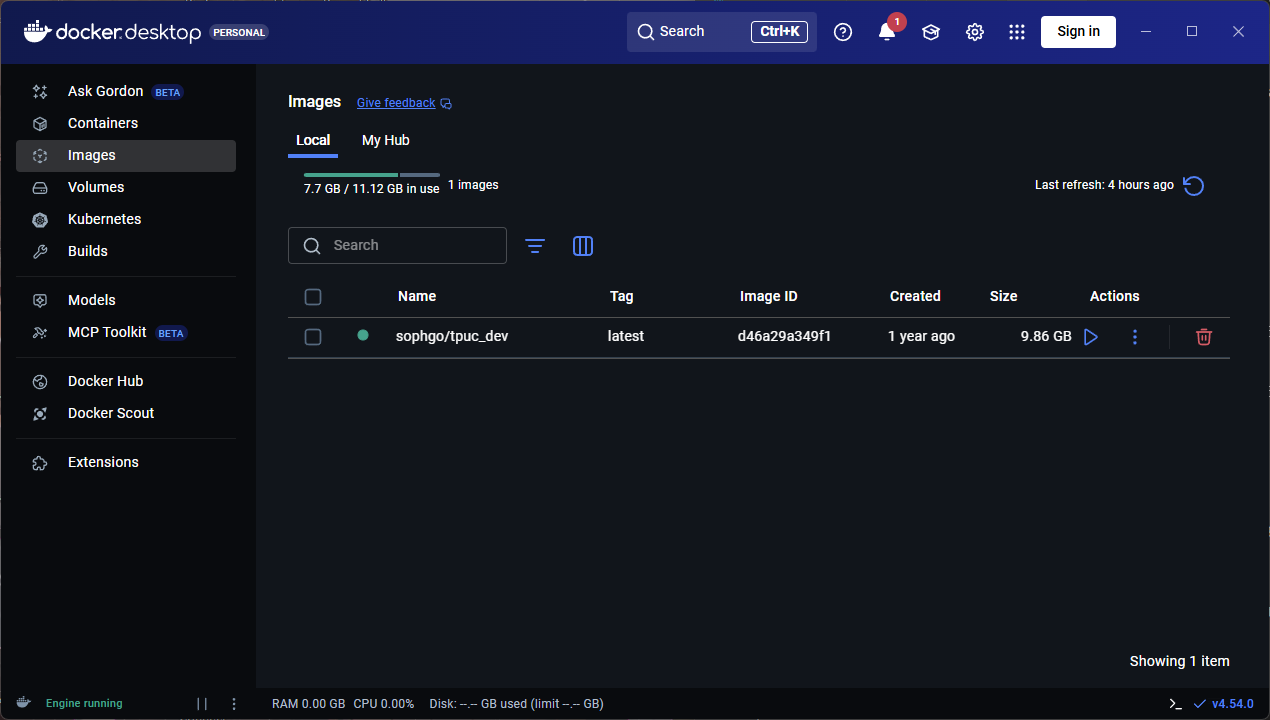Click the top Search bar with Ctrl+K

pos(722,32)
